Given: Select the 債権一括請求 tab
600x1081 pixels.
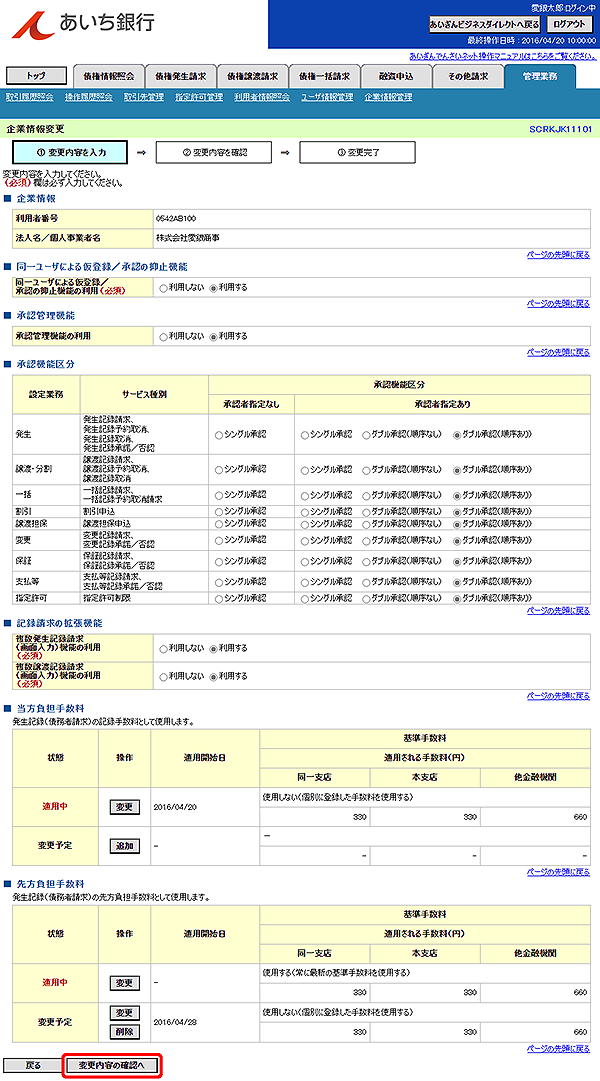Looking at the screenshot, I should click(324, 76).
